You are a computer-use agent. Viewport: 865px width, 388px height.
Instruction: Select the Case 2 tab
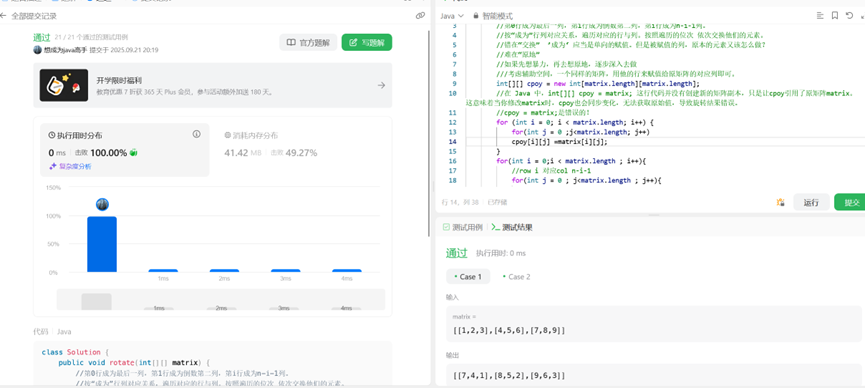pyautogui.click(x=516, y=277)
